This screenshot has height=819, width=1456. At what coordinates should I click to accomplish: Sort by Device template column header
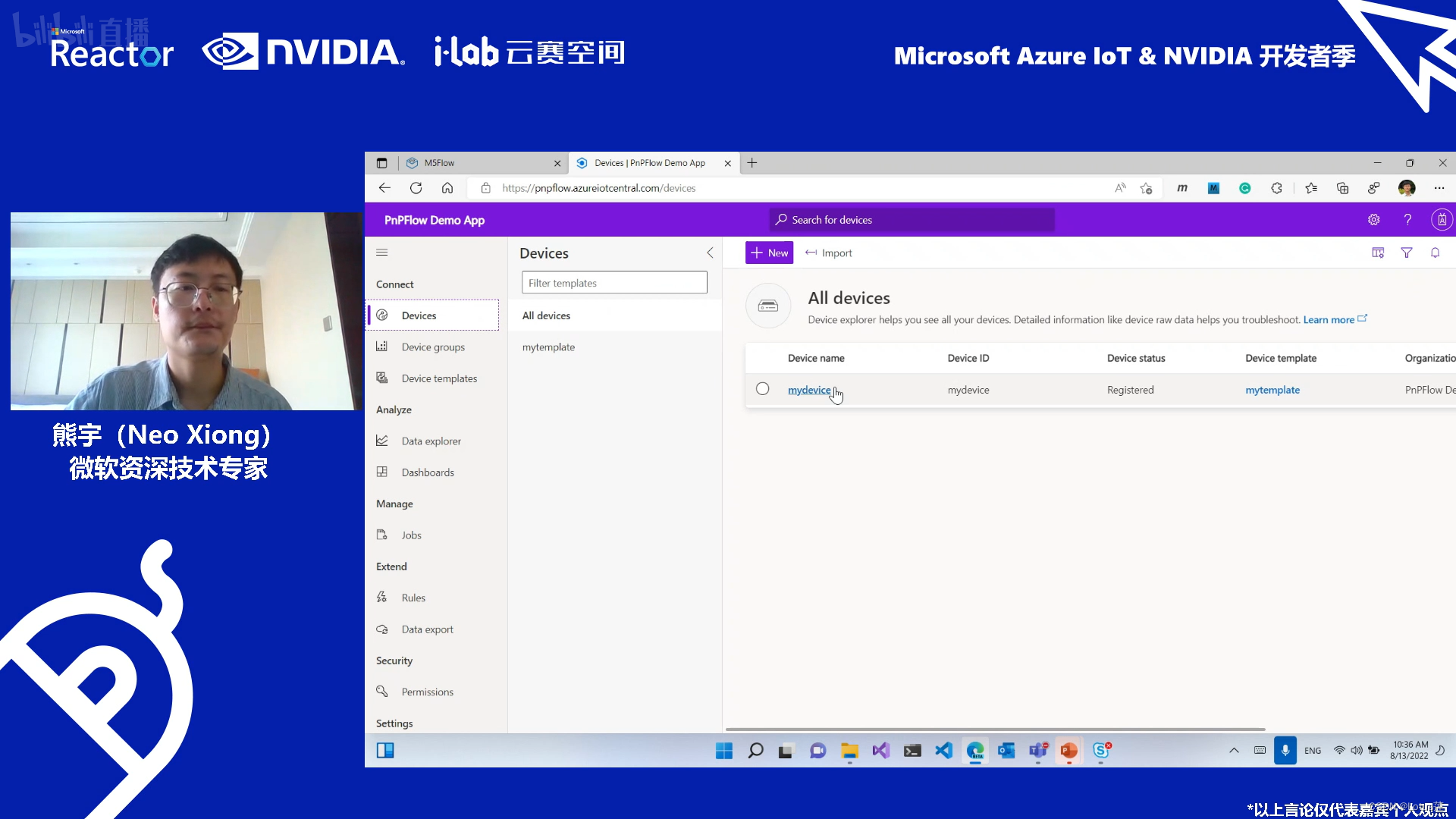point(1281,358)
